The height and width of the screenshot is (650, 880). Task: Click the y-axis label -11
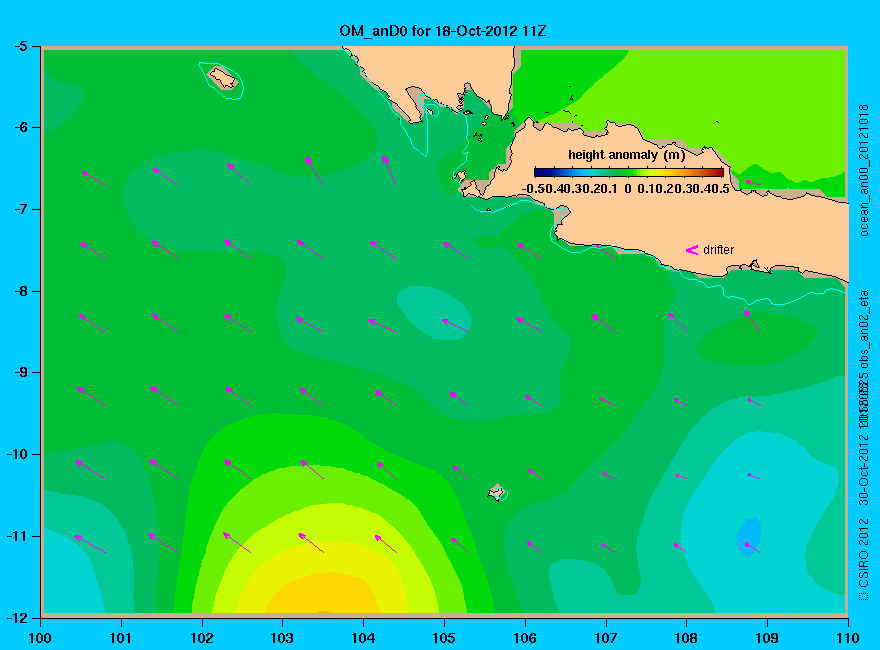(18, 536)
